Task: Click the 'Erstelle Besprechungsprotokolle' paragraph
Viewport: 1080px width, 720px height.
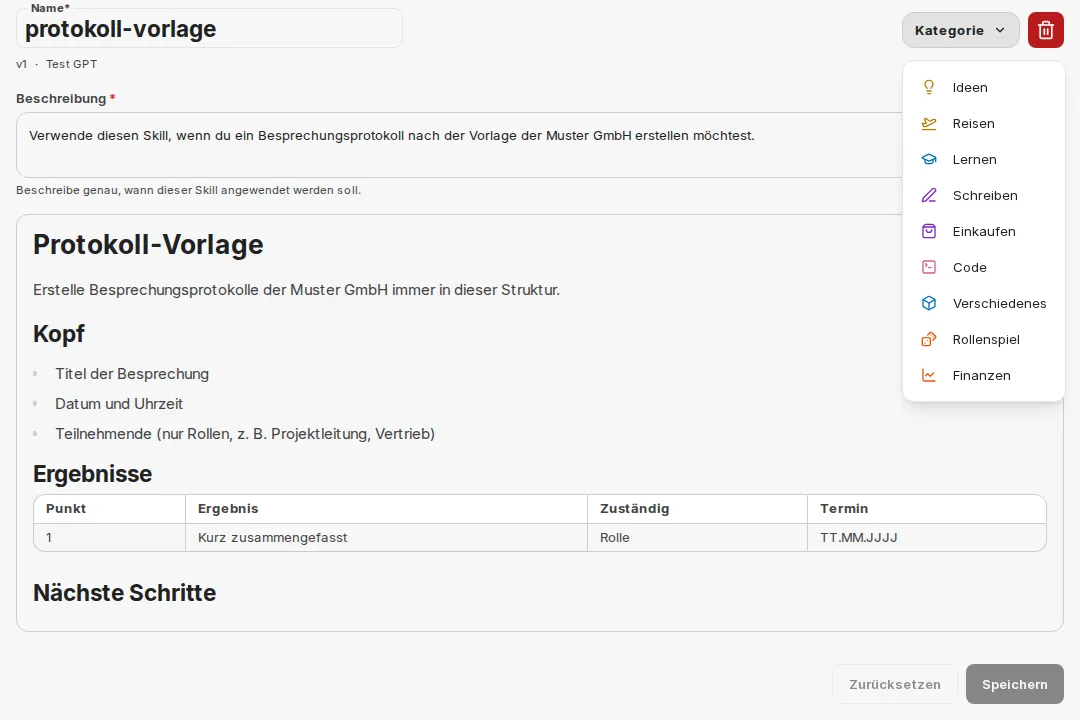Action: click(296, 290)
